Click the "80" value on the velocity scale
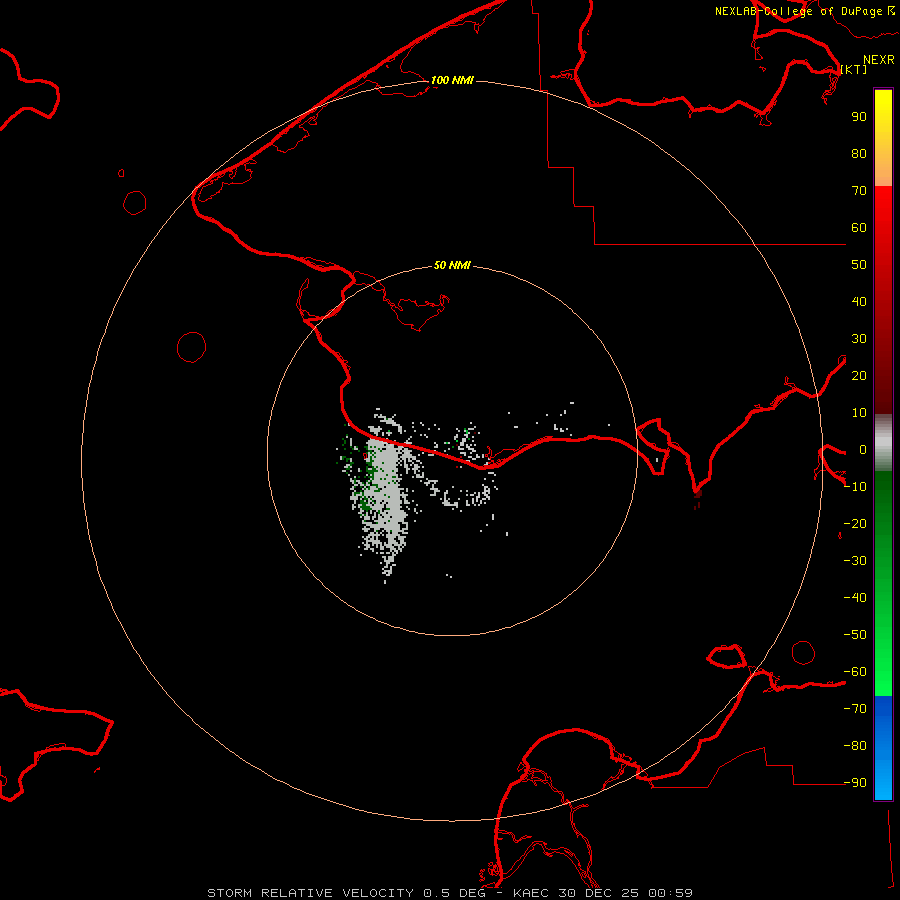900x900 pixels. coord(859,154)
